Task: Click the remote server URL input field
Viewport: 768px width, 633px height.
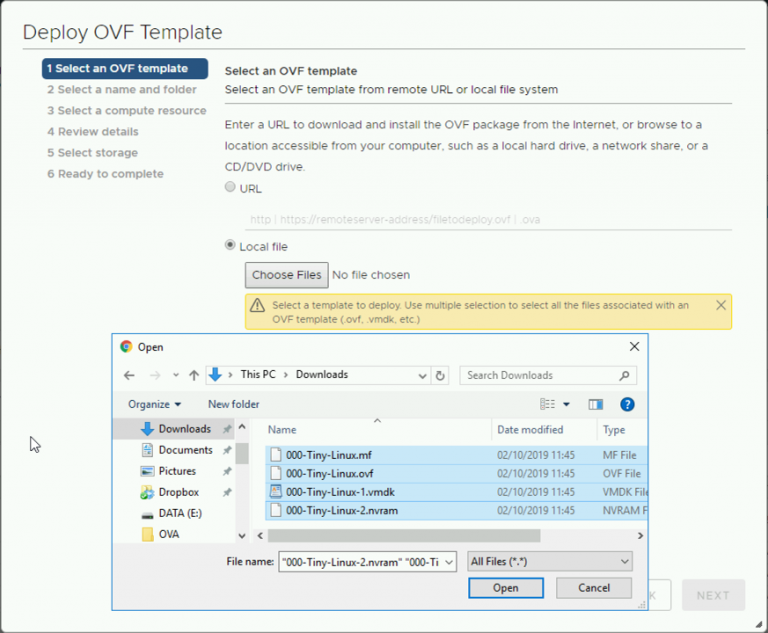Action: click(x=488, y=219)
